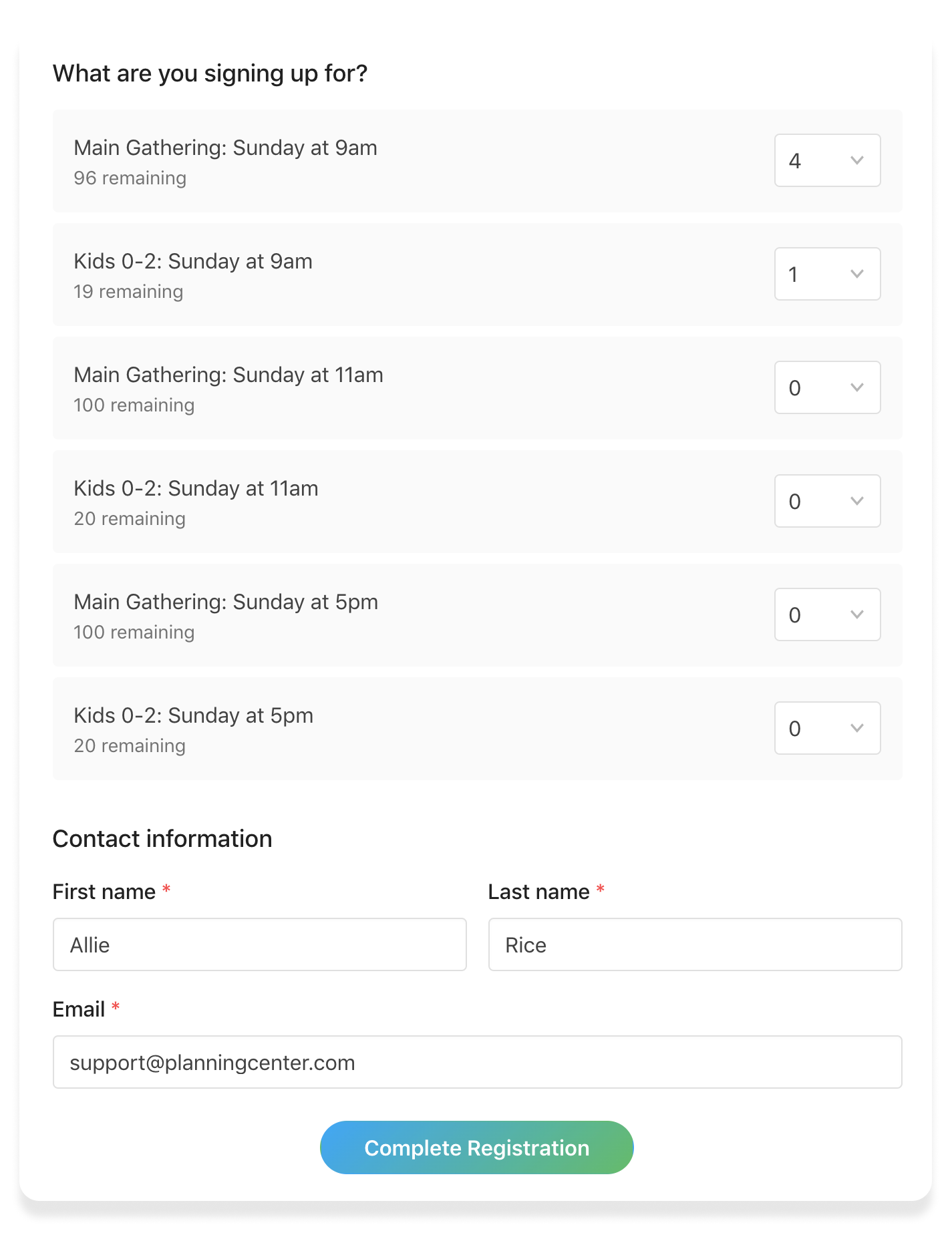The width and height of the screenshot is (952, 1237).
Task: Focus the Email input field
Action: [x=477, y=1062]
